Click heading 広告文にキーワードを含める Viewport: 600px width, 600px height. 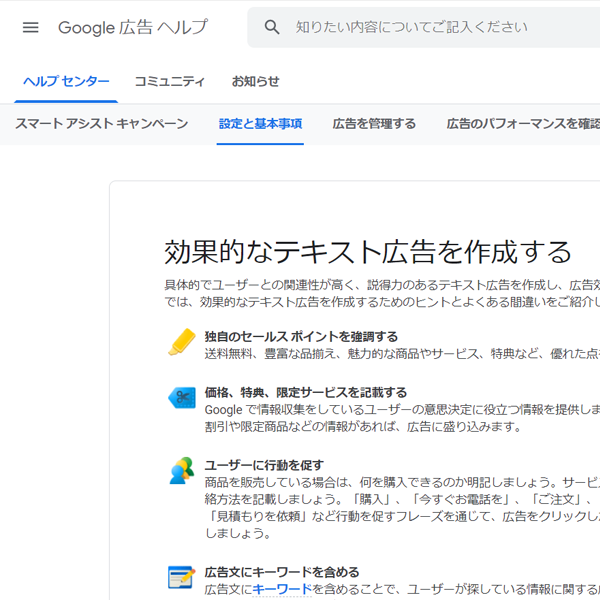pos(282,572)
